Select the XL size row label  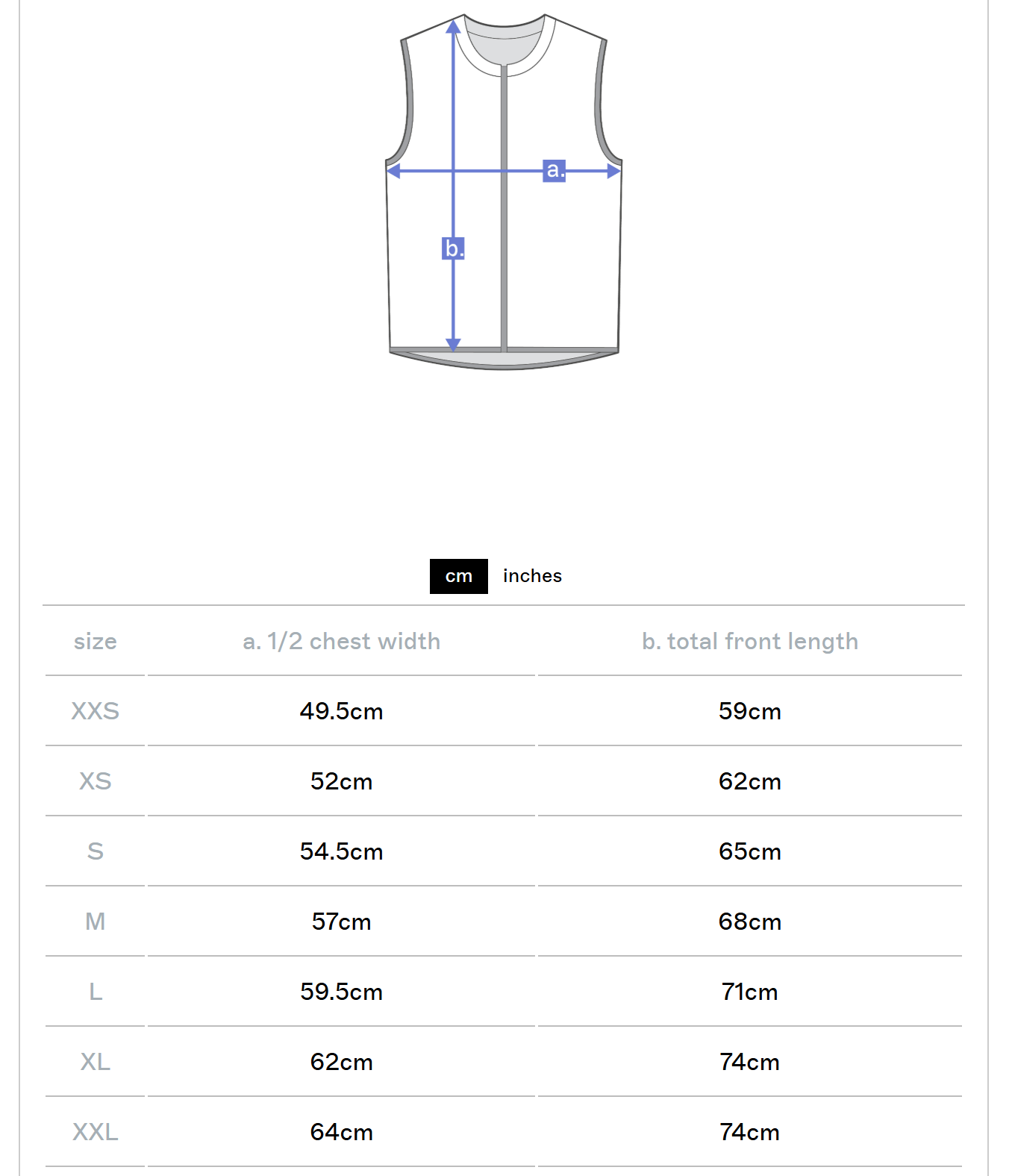95,1062
